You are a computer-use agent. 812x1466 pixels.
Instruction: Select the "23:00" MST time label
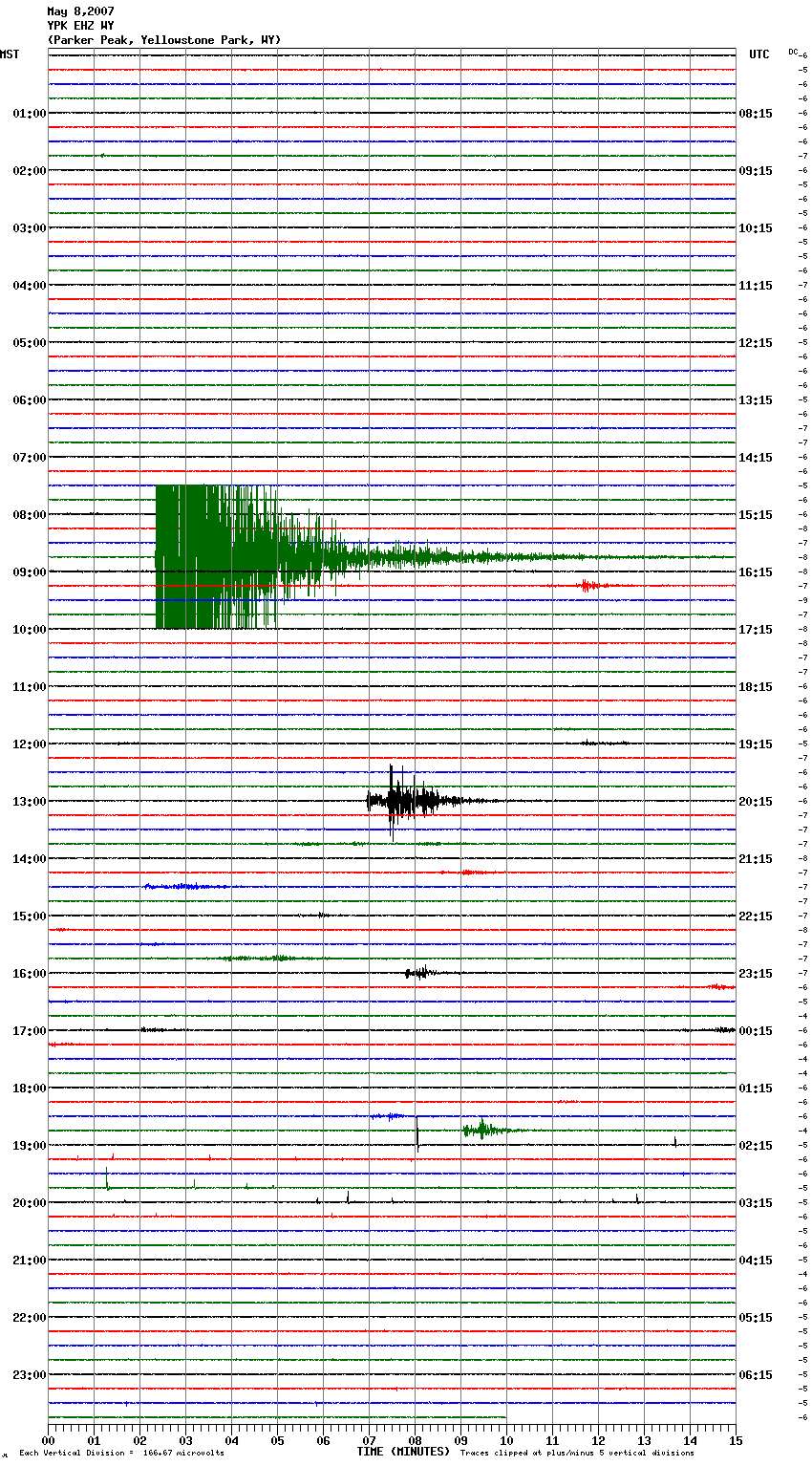[x=29, y=1375]
